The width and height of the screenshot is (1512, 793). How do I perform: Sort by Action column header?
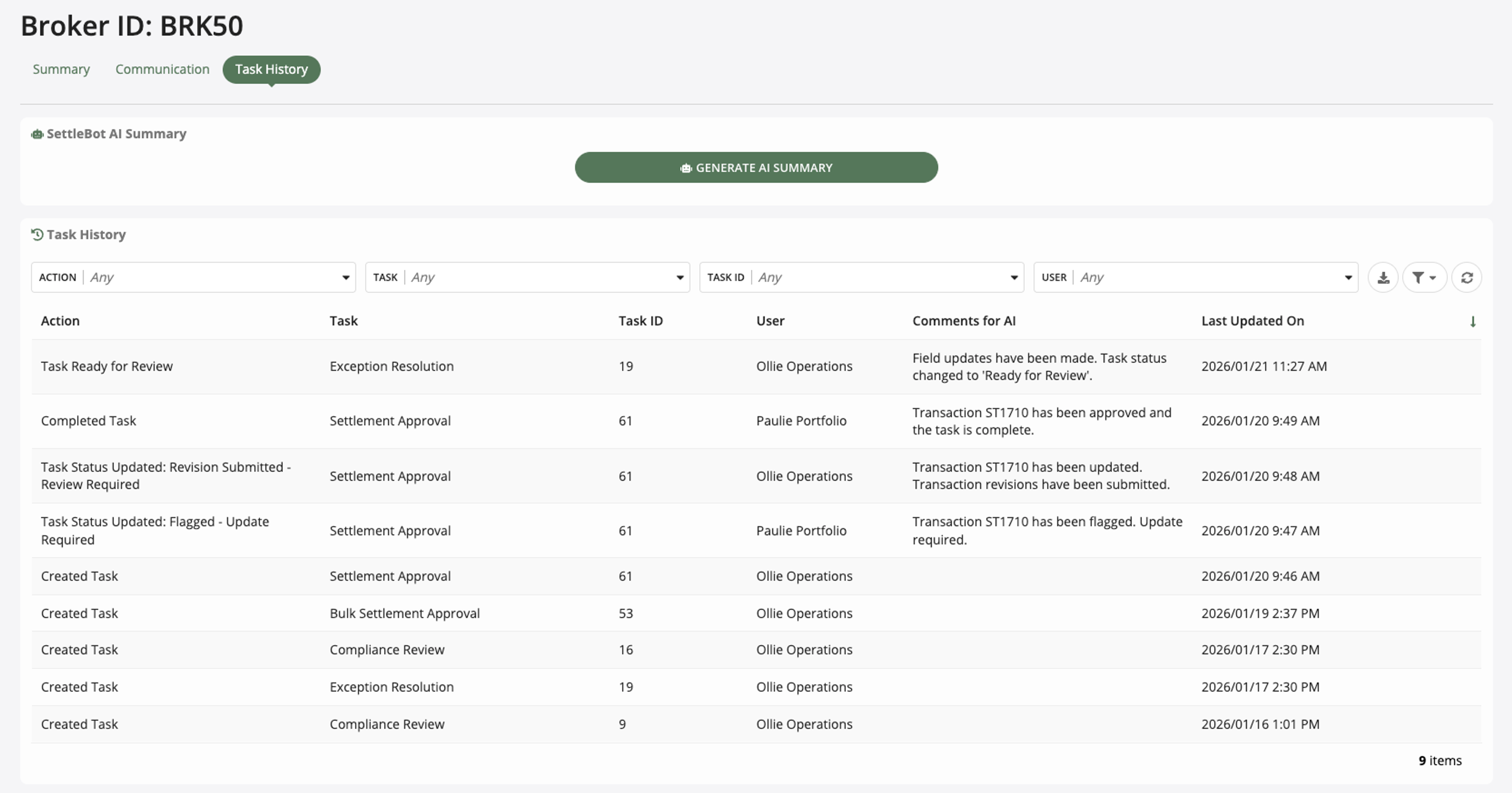[x=60, y=321]
